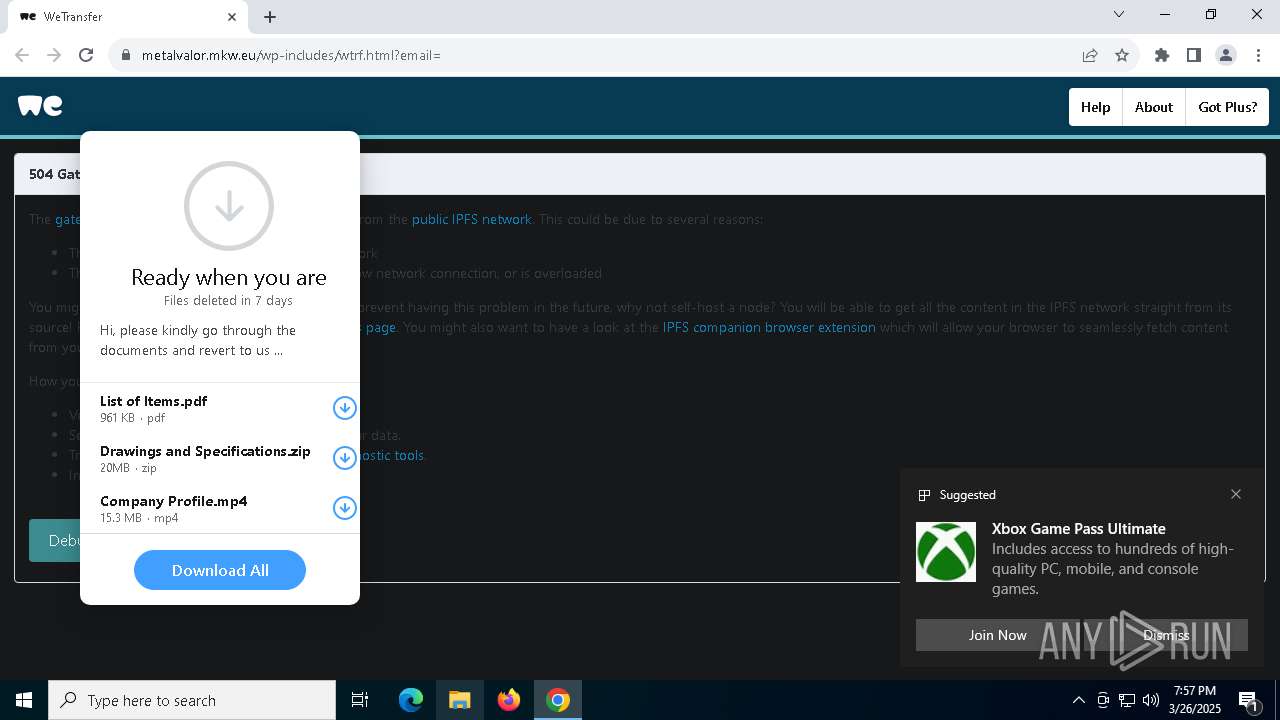Viewport: 1280px width, 720px height.
Task: Close the WeTransfer tab
Action: pyautogui.click(x=232, y=17)
